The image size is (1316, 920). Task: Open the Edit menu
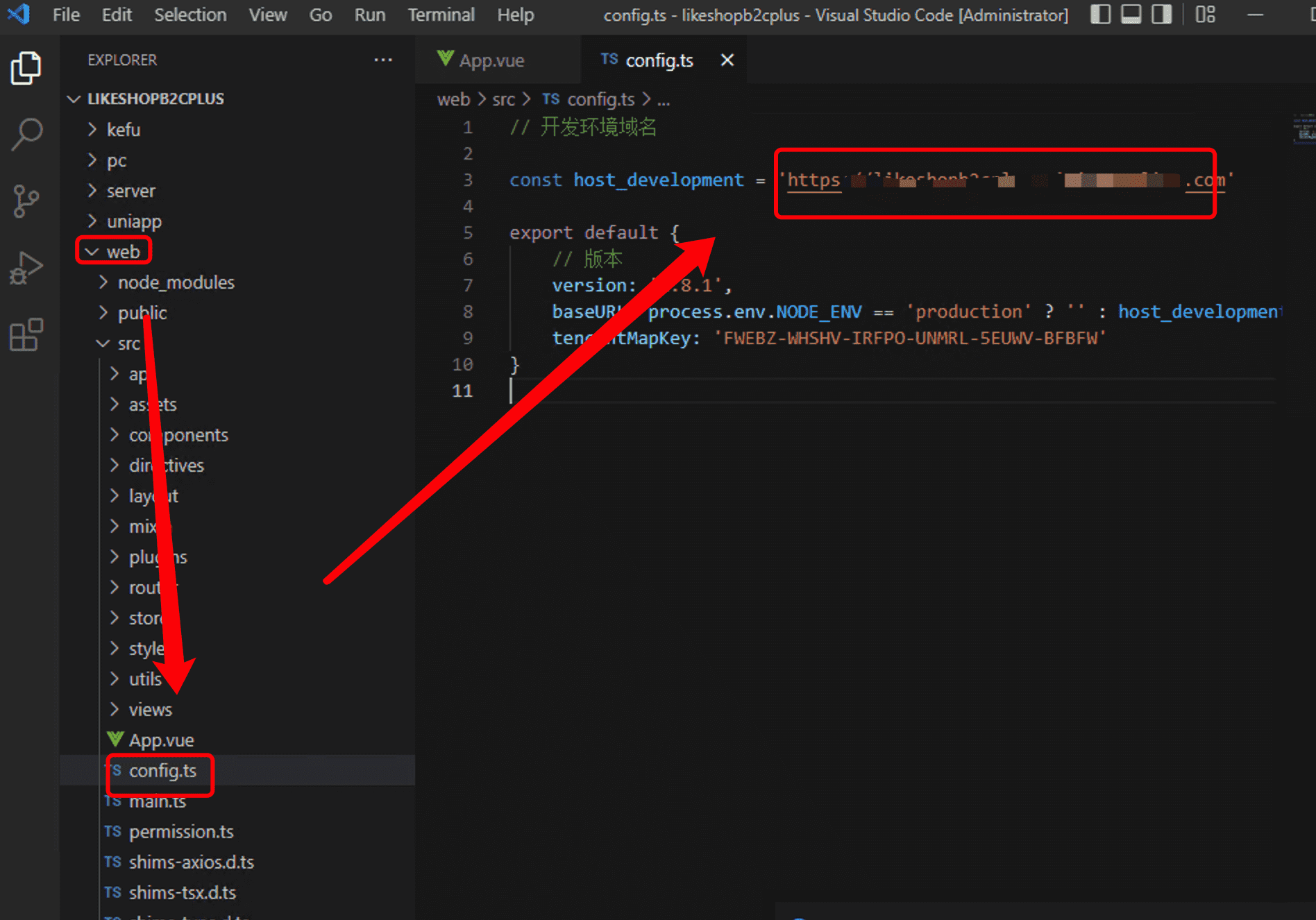117,15
